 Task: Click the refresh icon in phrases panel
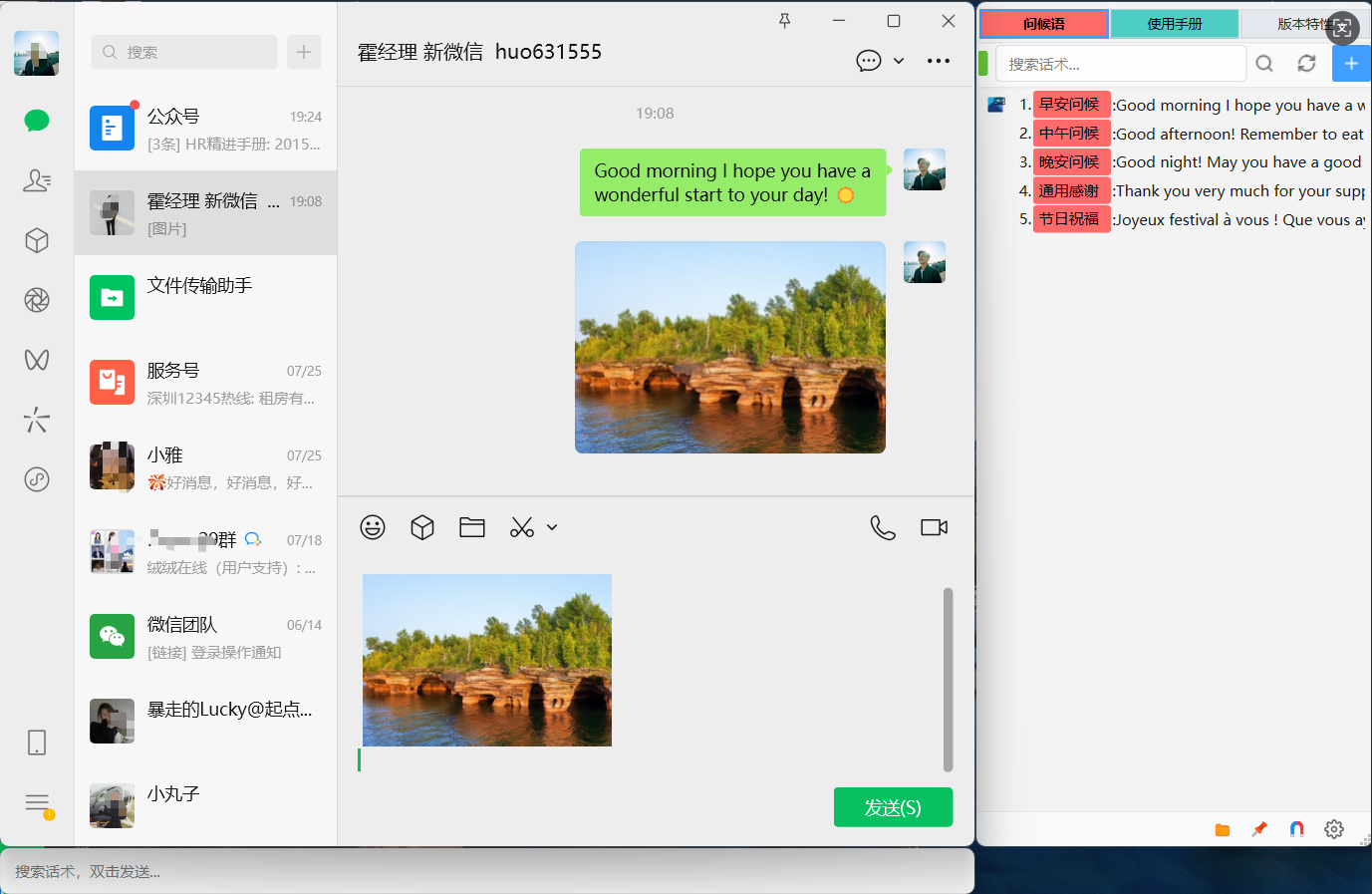coord(1306,64)
